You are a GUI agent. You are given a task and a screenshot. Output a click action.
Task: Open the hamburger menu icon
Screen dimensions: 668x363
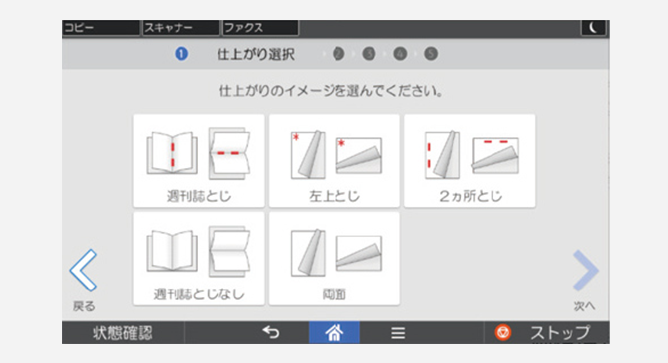(x=398, y=333)
